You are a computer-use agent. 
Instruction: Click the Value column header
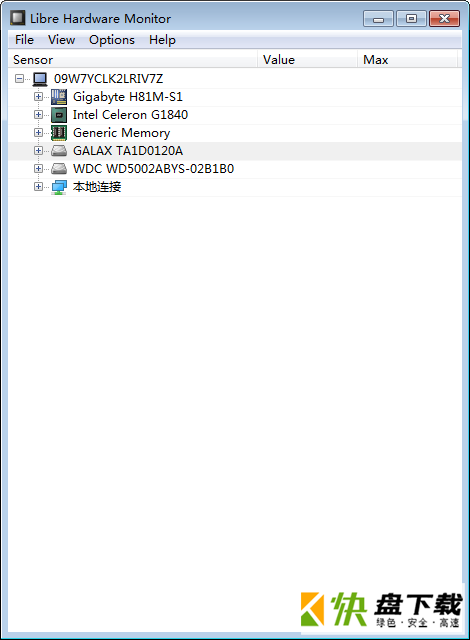[307, 60]
